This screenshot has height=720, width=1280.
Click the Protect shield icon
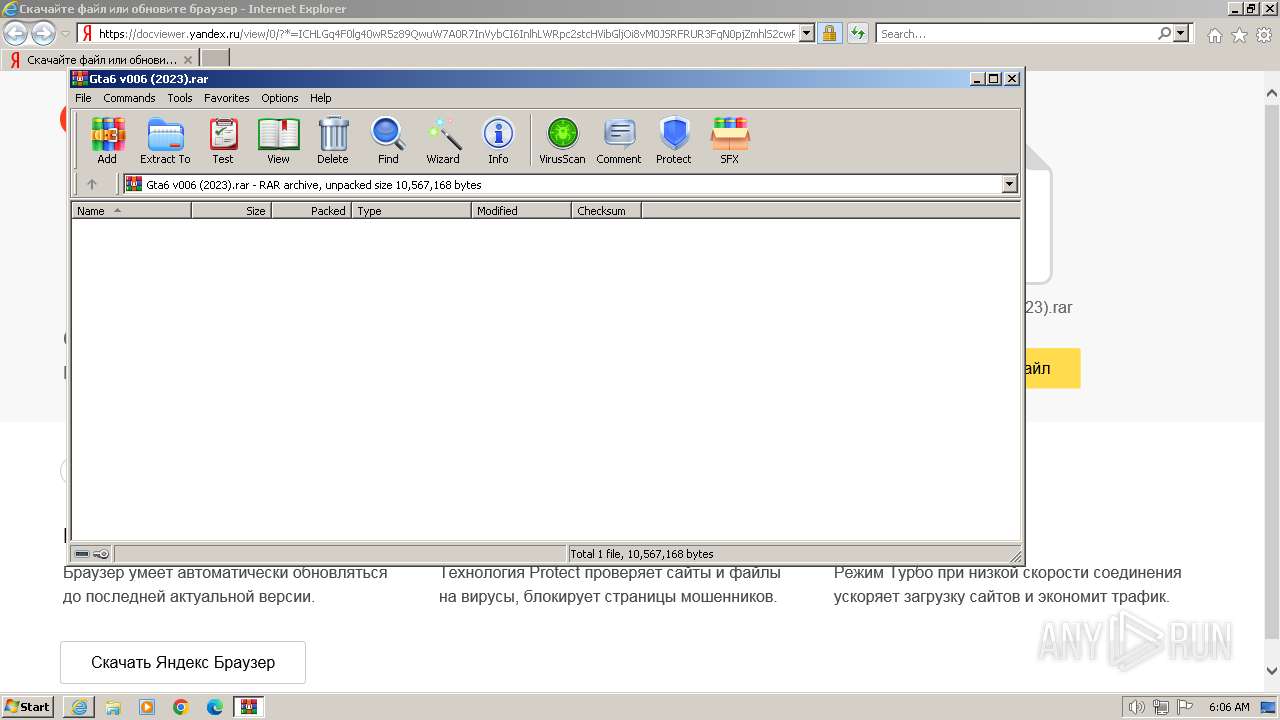[x=674, y=140]
